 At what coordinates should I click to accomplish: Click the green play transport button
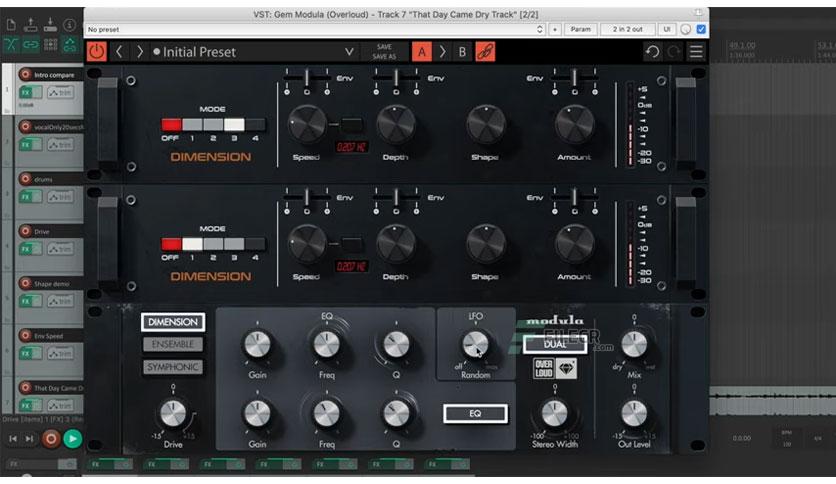73,439
